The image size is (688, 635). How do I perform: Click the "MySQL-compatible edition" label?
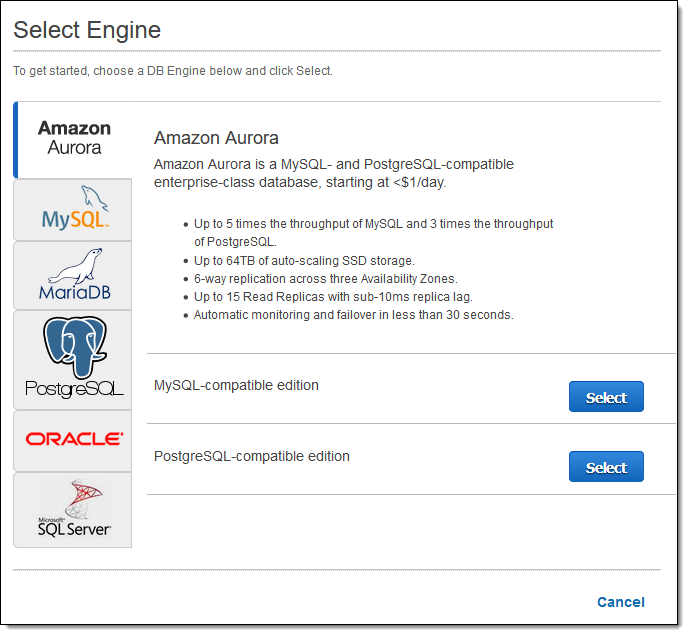click(236, 385)
